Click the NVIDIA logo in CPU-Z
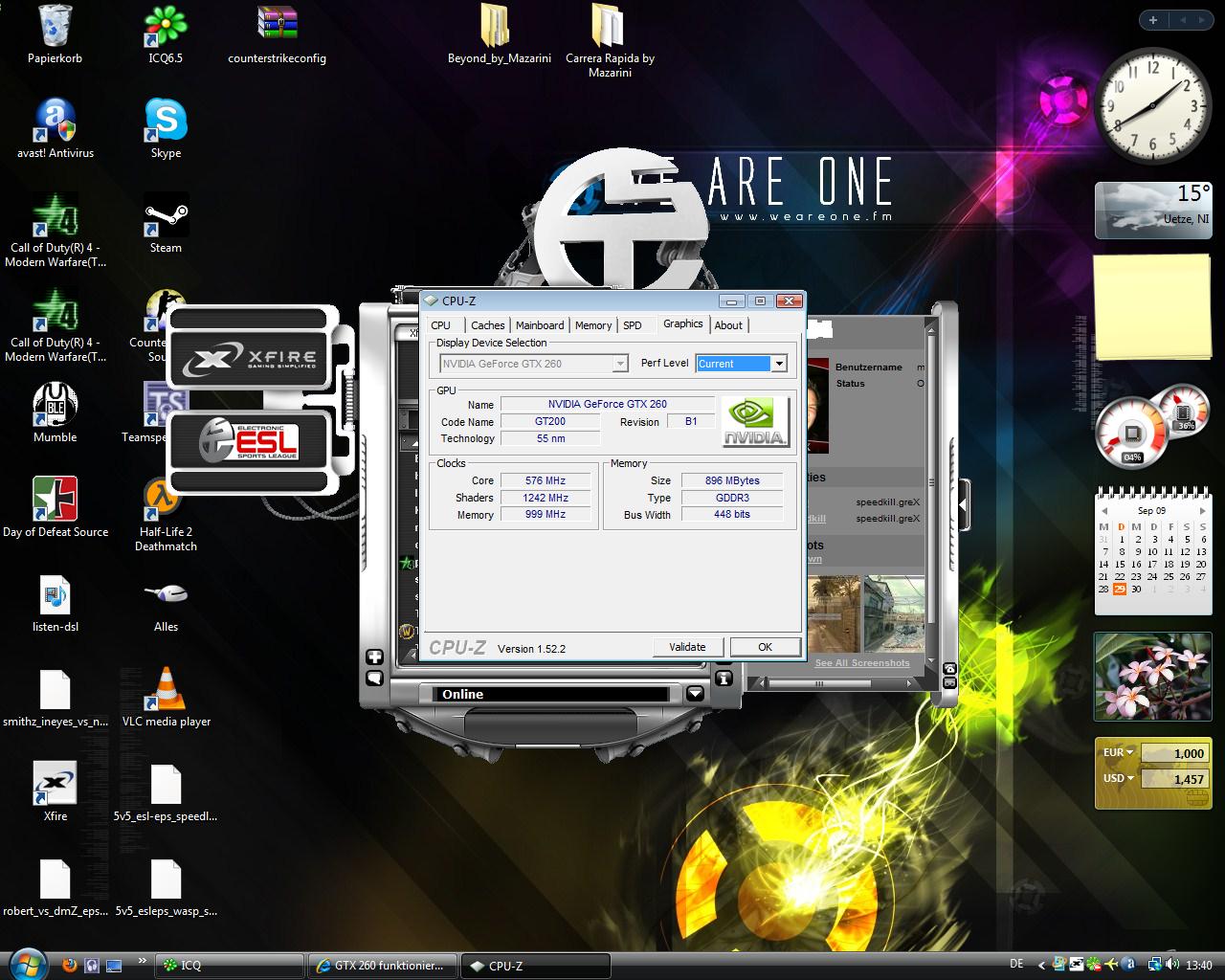This screenshot has width=1225, height=980. click(x=755, y=422)
